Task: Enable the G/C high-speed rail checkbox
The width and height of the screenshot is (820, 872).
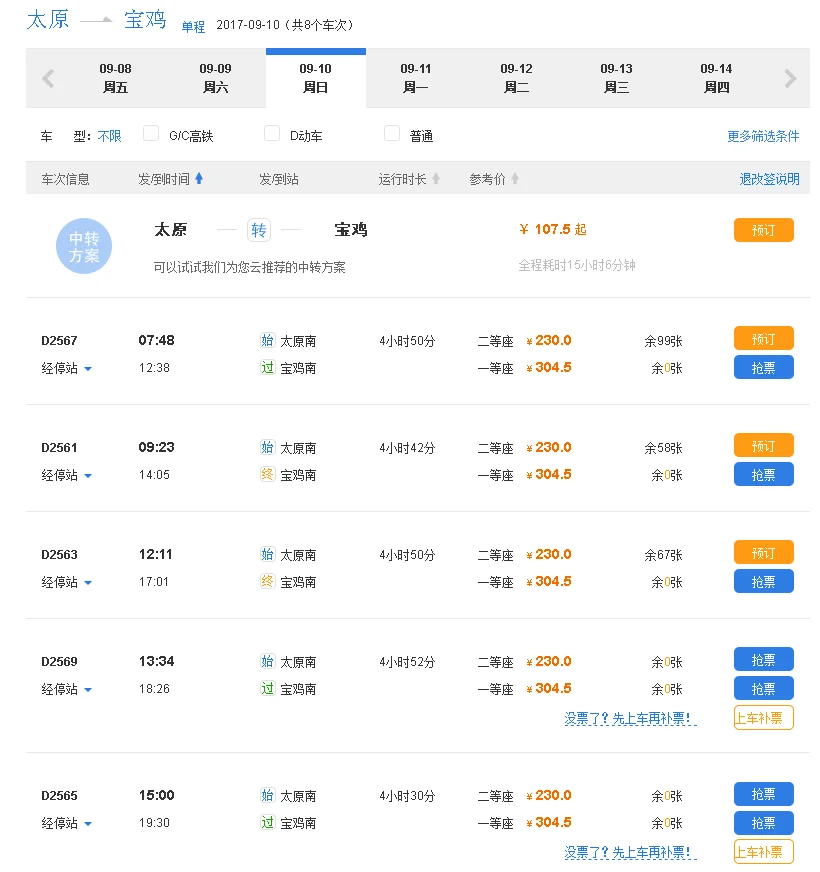Action: (152, 134)
